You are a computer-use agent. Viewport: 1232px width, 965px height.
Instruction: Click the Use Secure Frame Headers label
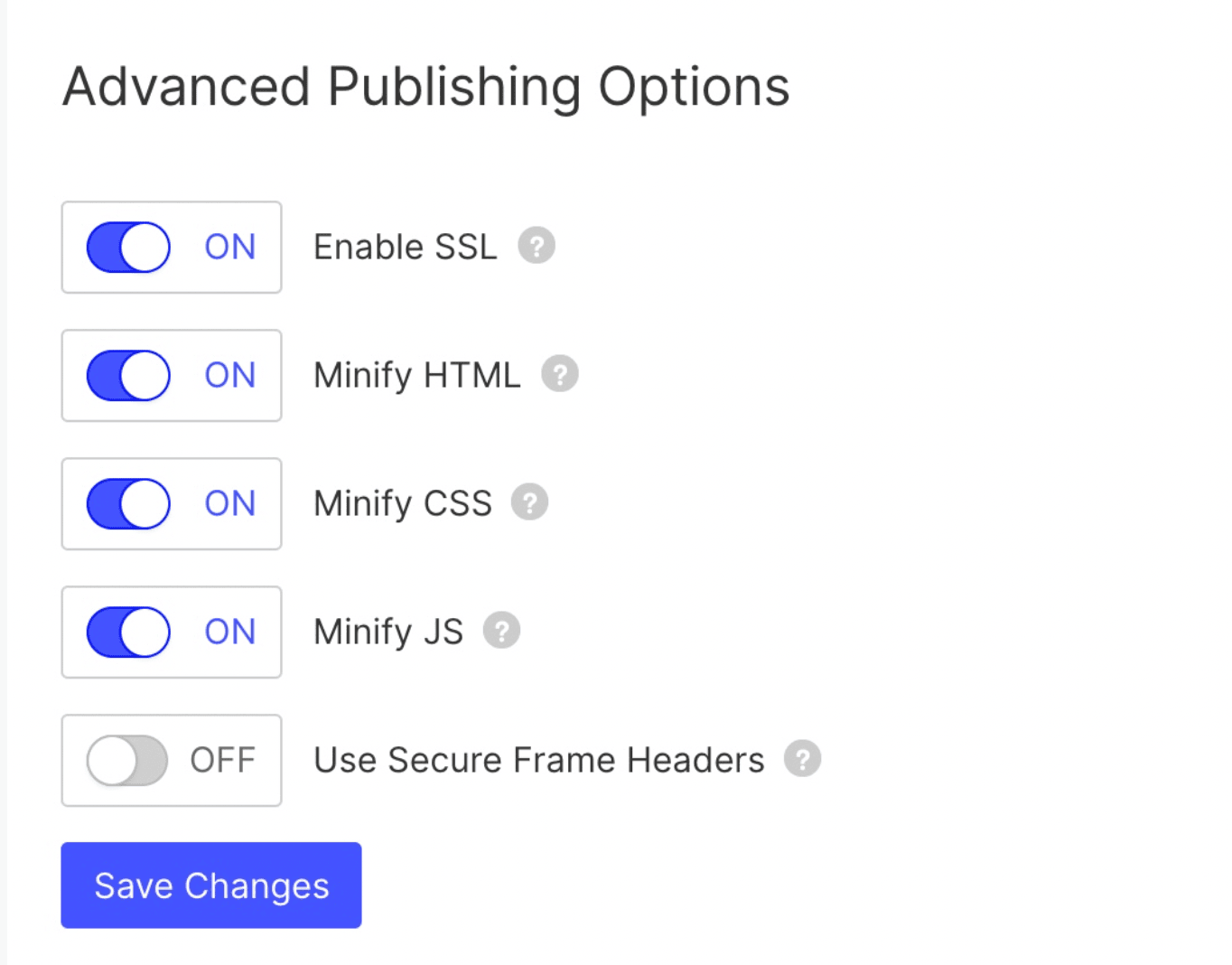coord(538,761)
